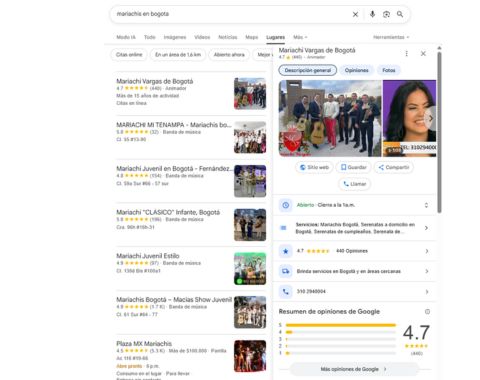Click the Mariachi Vargas de Bogotá listing thumbnail
This screenshot has height=380, width=480.
pos(250,94)
